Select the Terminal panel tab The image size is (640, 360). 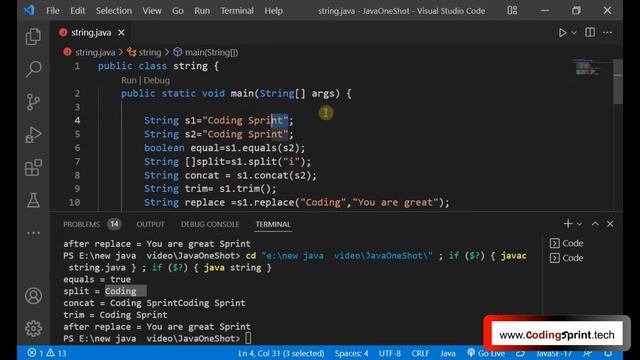pos(273,224)
